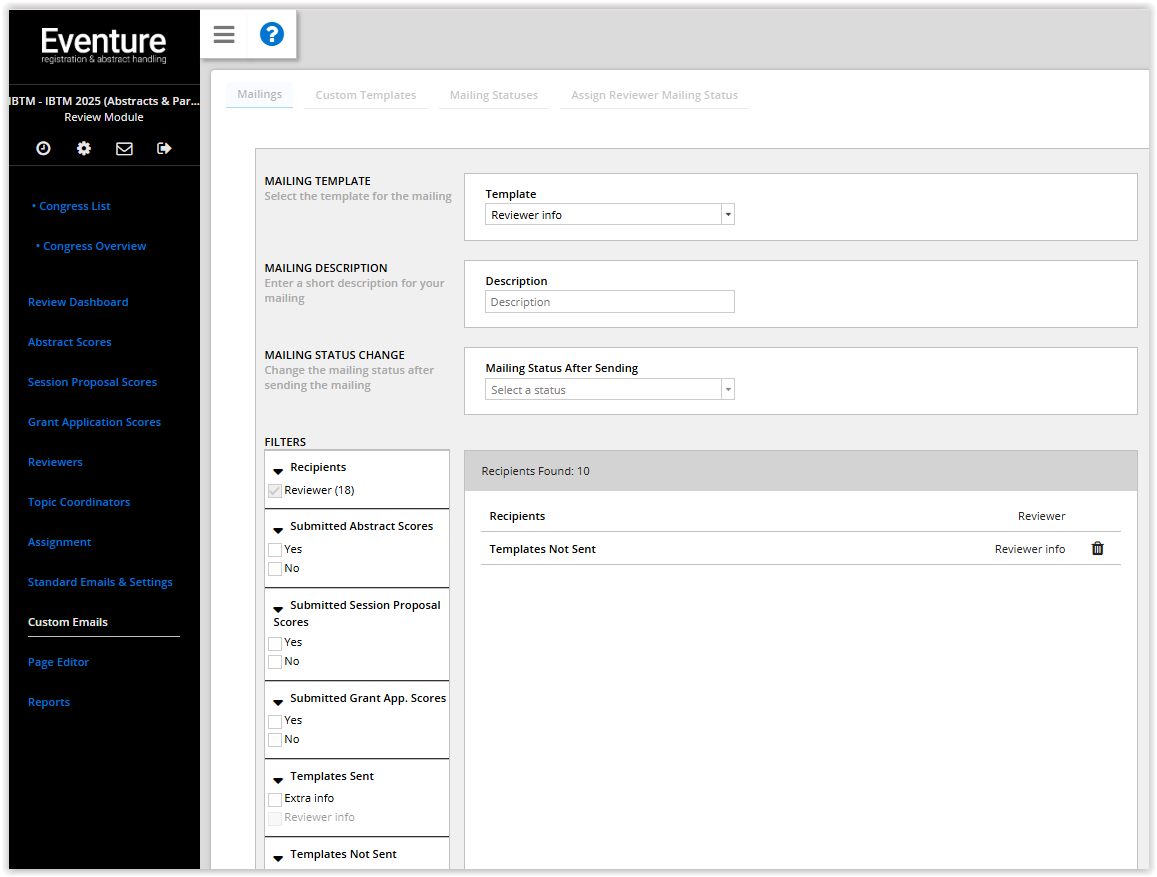Click the hamburger menu icon
The image size is (1157, 877).
(224, 35)
